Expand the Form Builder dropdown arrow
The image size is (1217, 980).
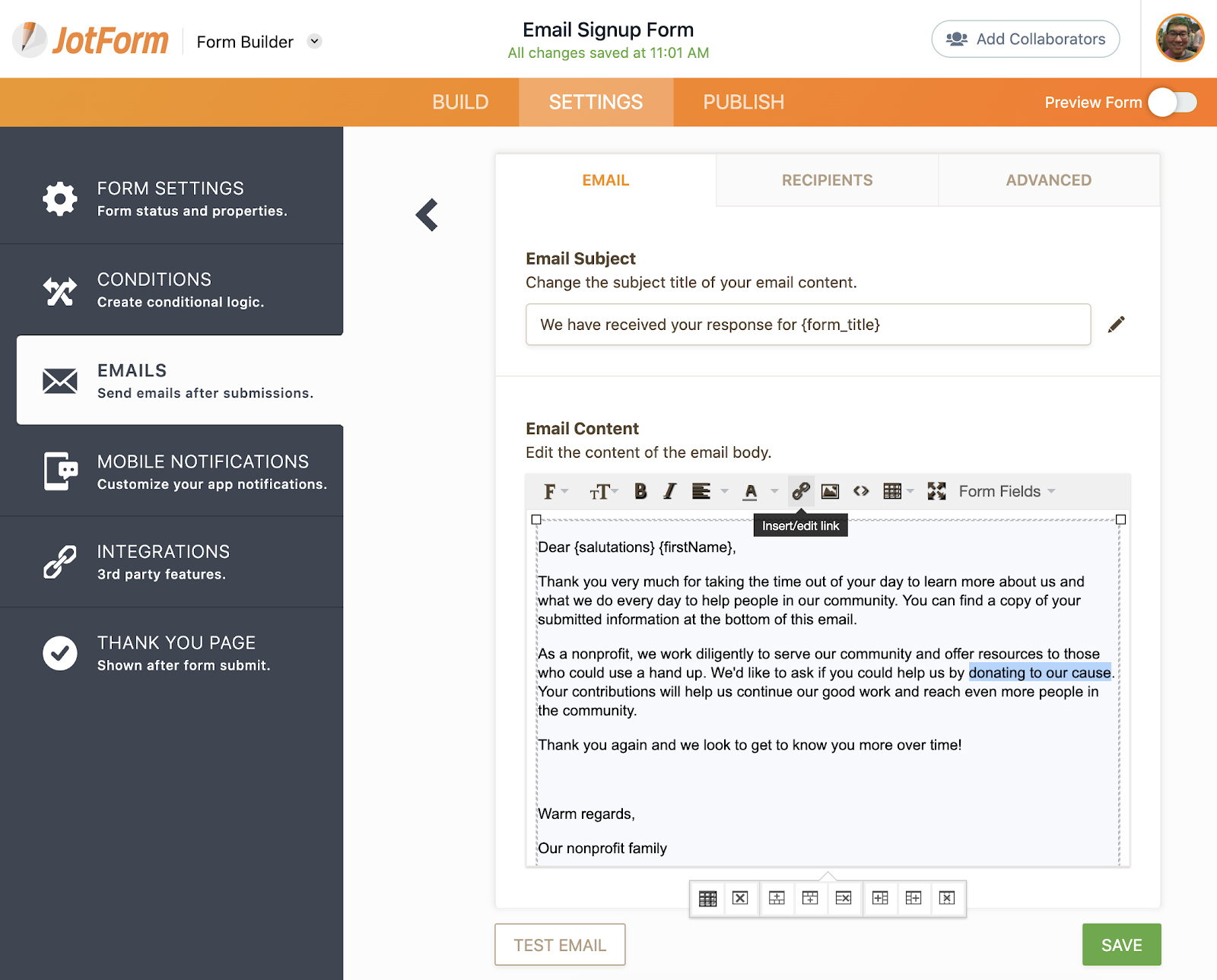click(x=314, y=41)
